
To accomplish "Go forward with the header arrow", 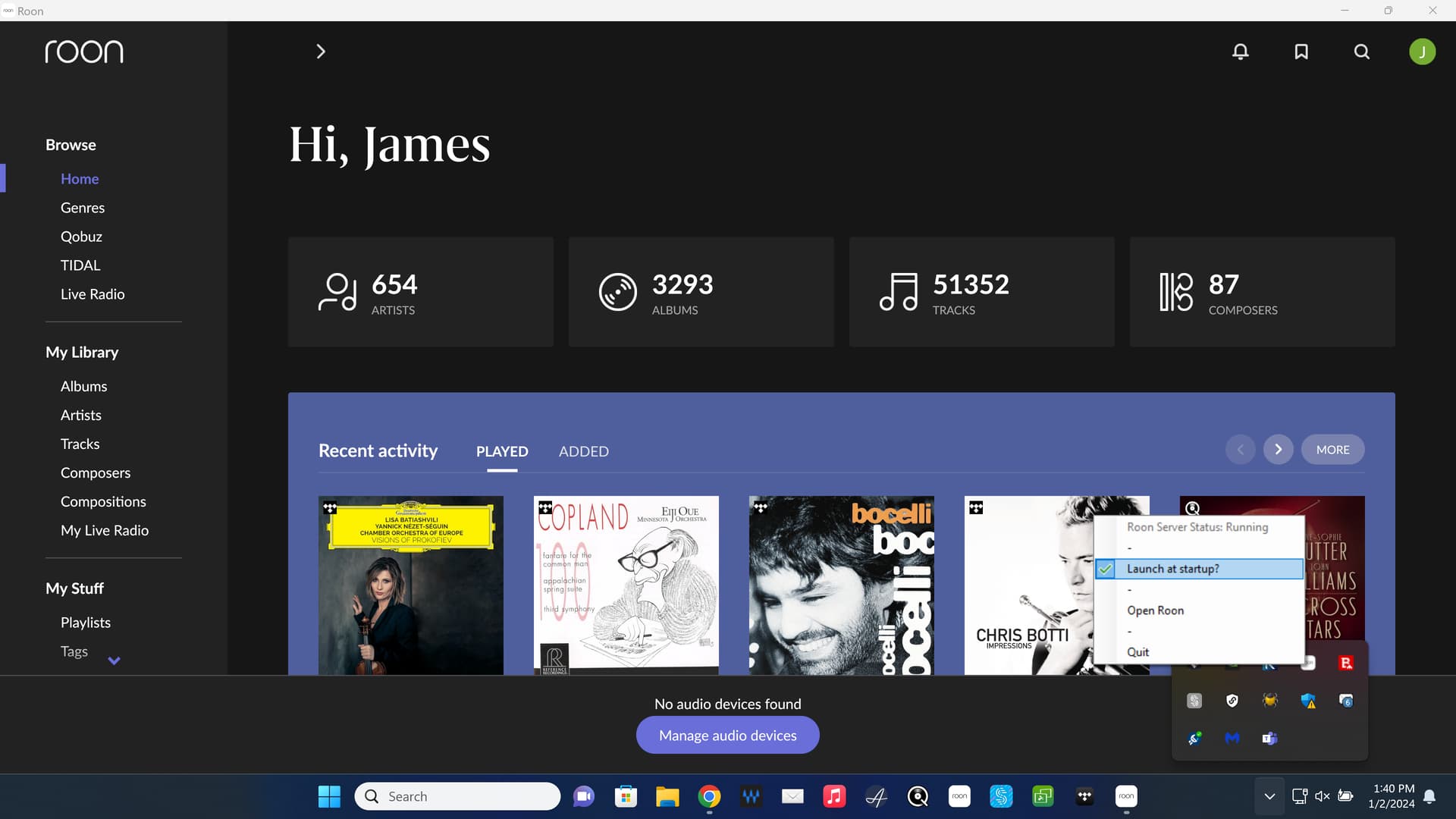I will (x=321, y=52).
